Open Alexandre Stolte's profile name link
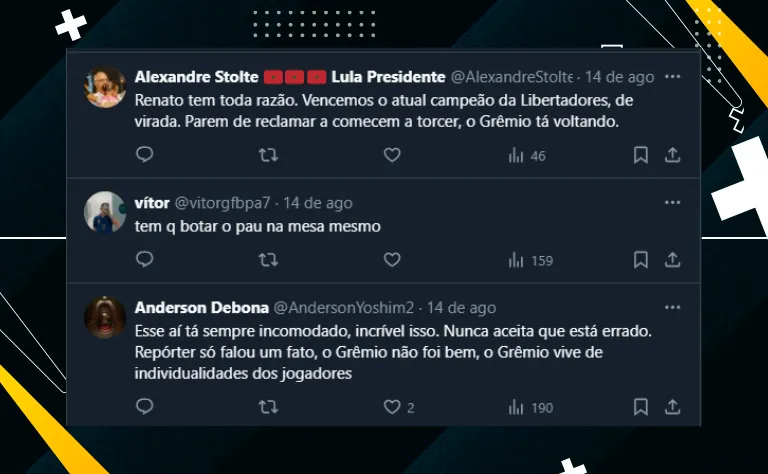The image size is (768, 474). tap(195, 77)
